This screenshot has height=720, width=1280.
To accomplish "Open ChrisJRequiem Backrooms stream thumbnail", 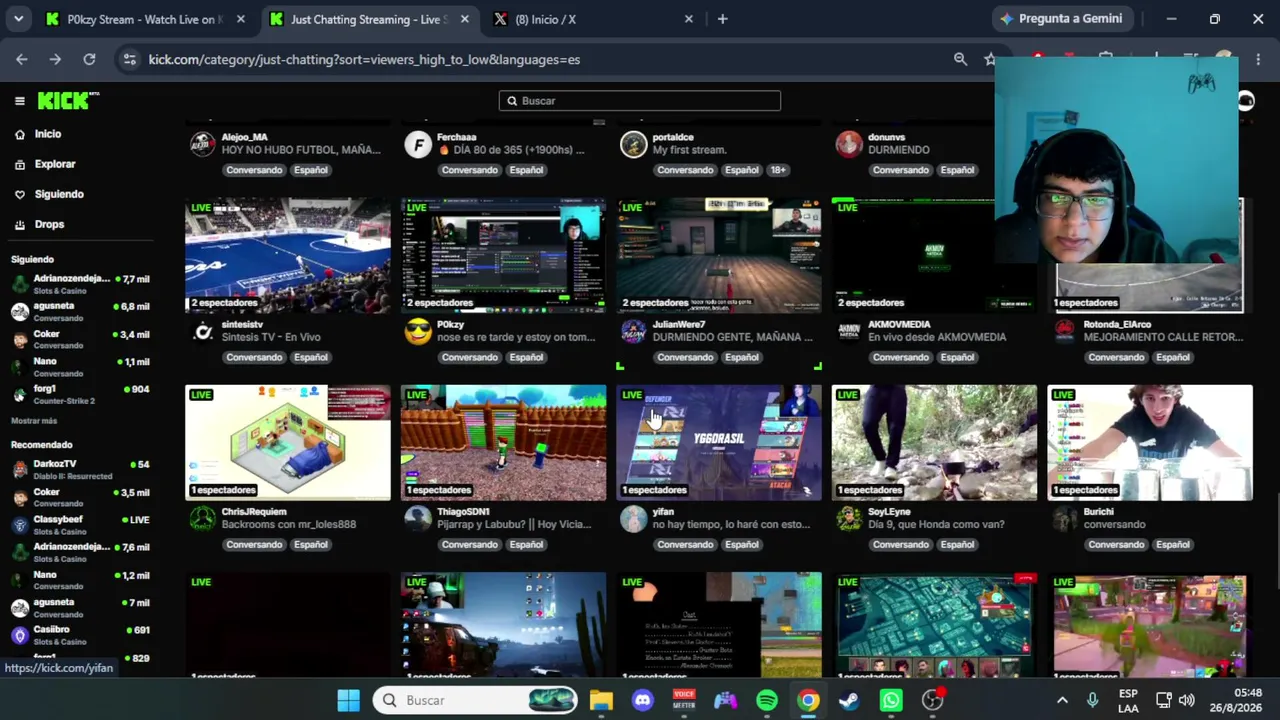I will pos(288,442).
